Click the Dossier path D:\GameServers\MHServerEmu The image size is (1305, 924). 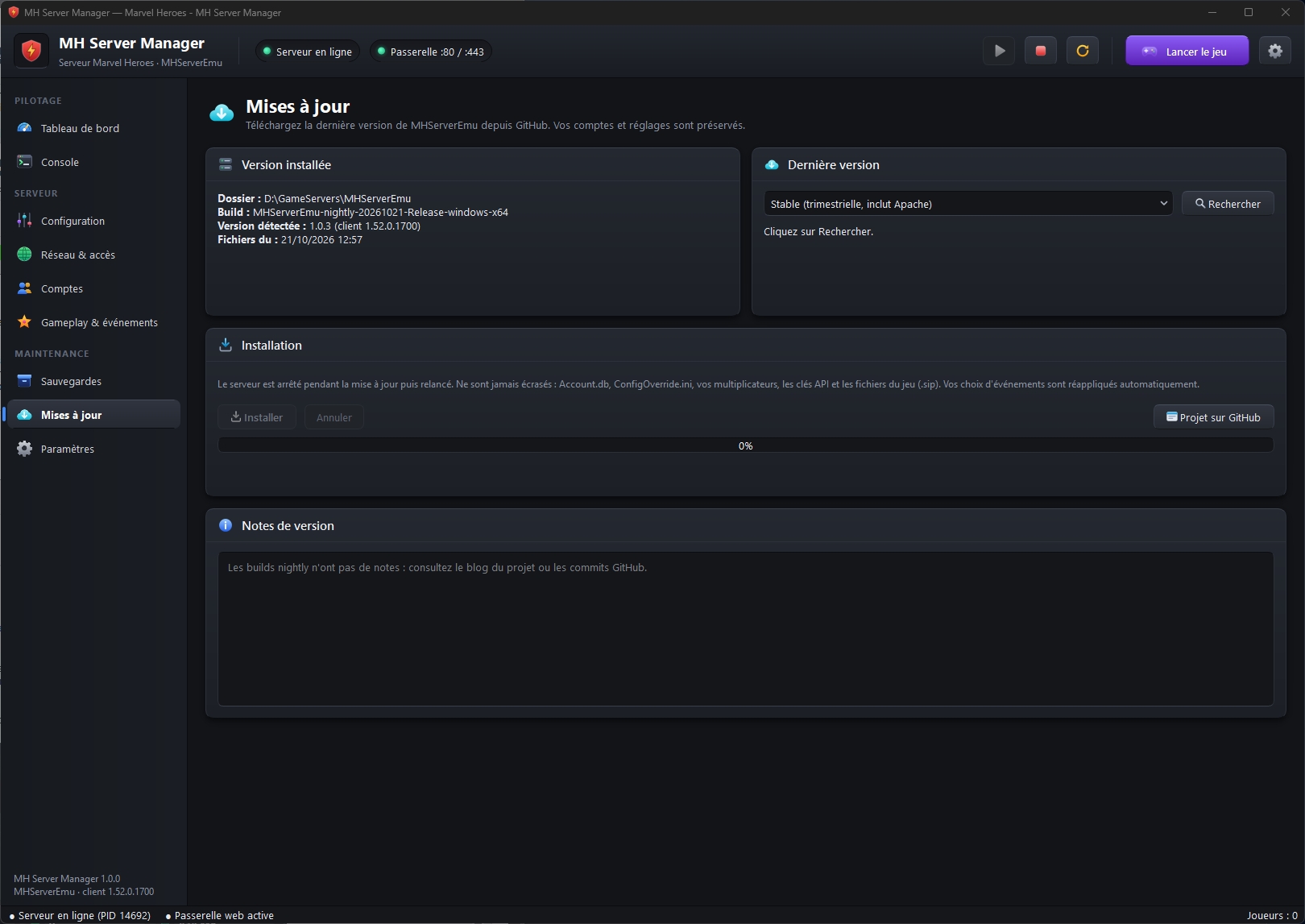314,198
